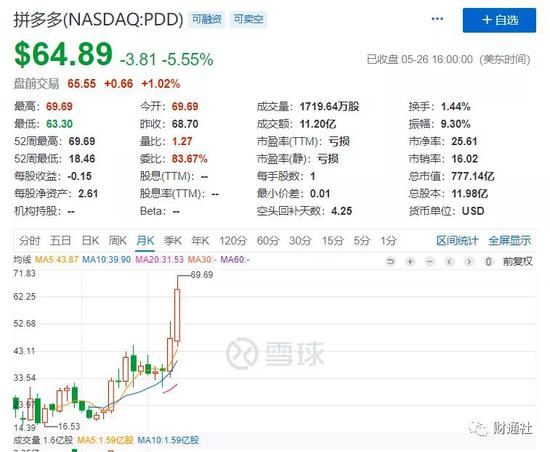Click the current price $64.89
Viewport: 550px width, 452px height.
(63, 54)
